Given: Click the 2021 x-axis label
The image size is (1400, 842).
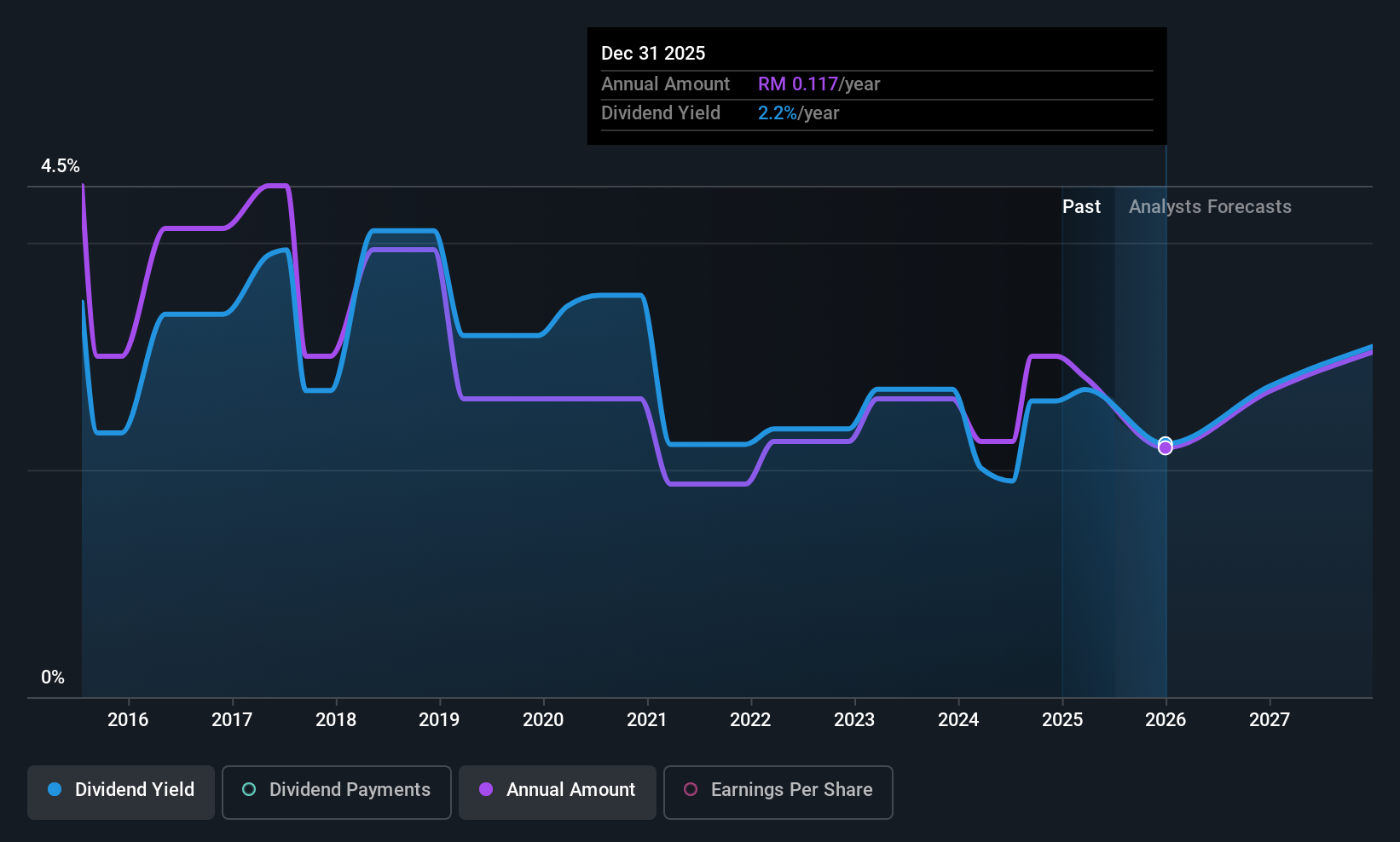Looking at the screenshot, I should 647,719.
